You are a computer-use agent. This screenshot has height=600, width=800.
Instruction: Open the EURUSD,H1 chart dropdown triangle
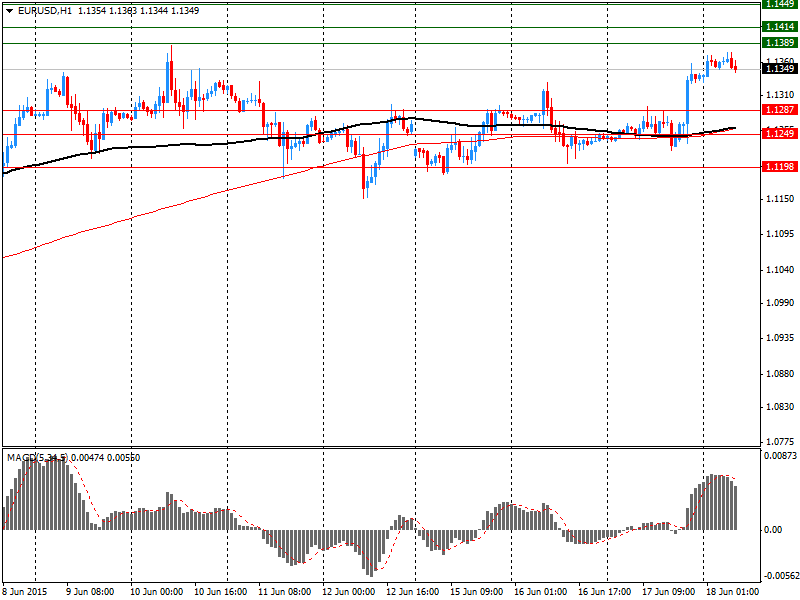(9, 11)
